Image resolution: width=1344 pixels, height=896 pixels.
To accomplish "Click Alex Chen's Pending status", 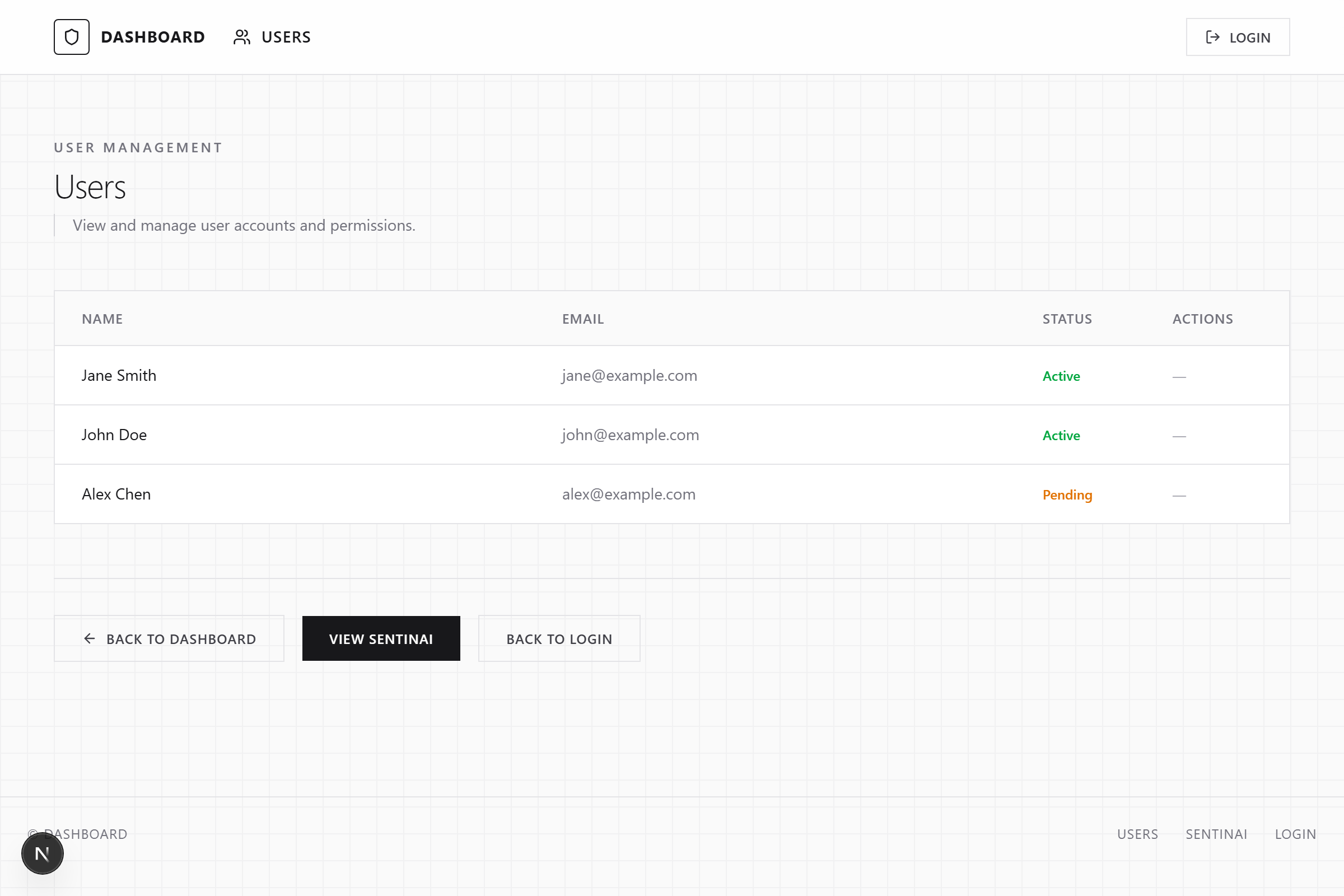I will click(x=1067, y=495).
